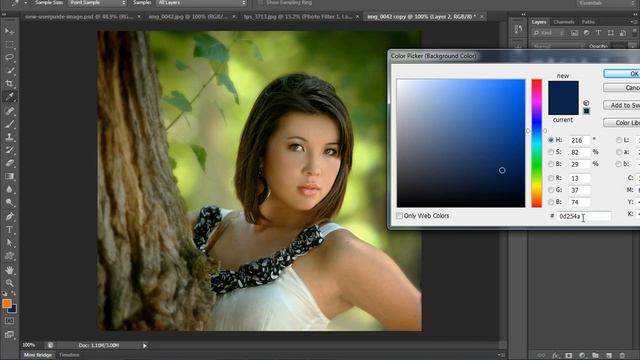Select the Lasso tool
The width and height of the screenshot is (640, 360).
pyautogui.click(x=9, y=57)
